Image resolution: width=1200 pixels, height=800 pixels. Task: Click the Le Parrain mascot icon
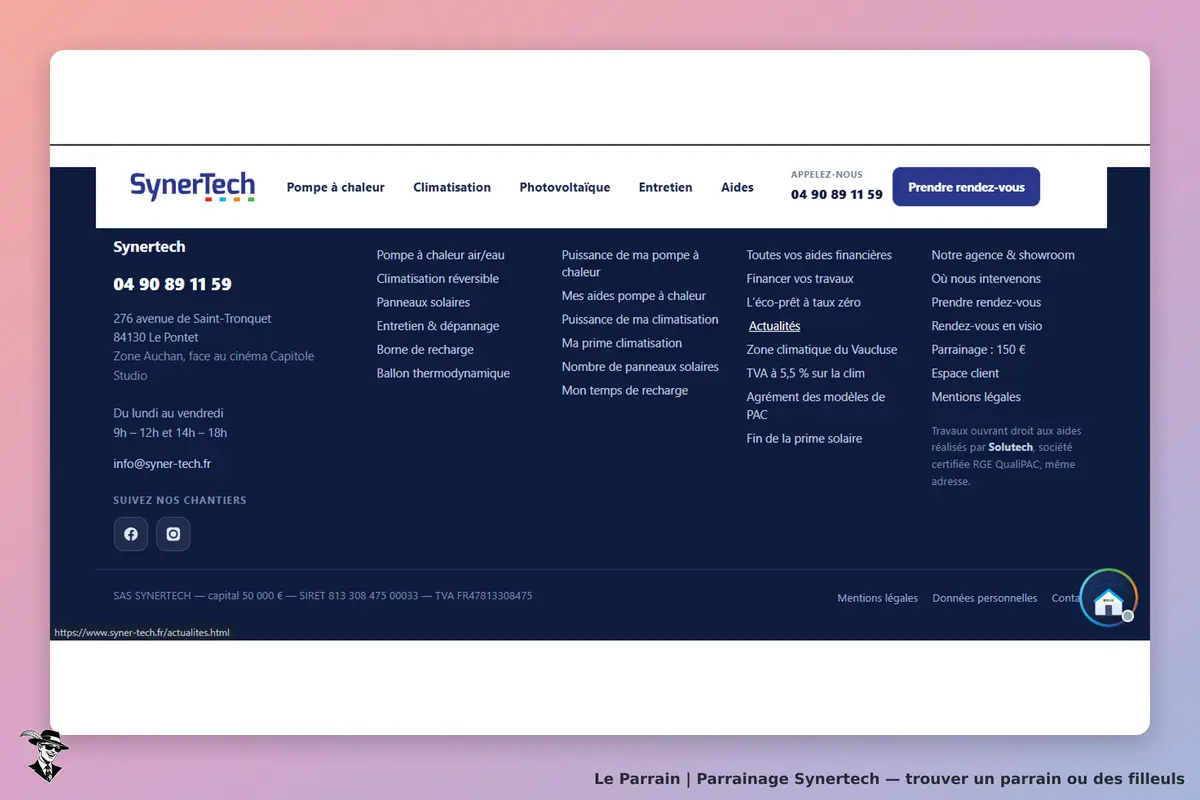[x=44, y=754]
